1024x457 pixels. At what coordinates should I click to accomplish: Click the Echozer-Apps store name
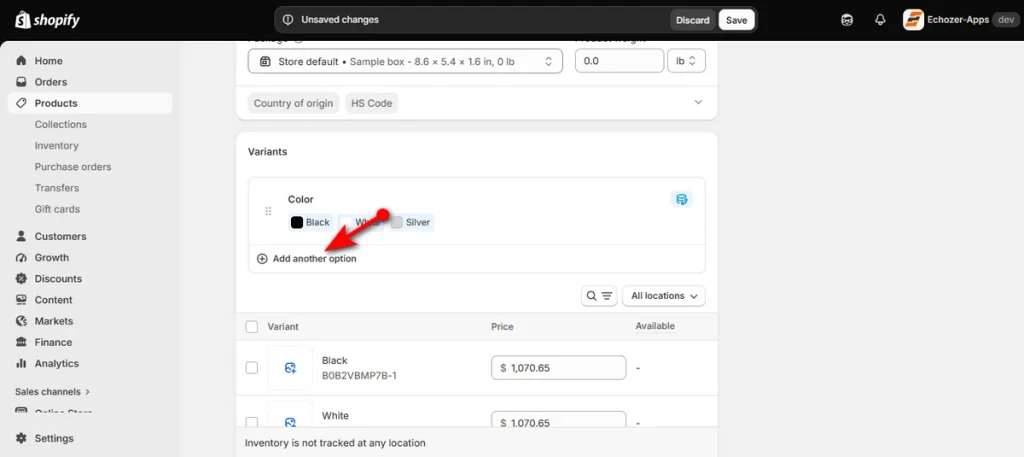(958, 20)
